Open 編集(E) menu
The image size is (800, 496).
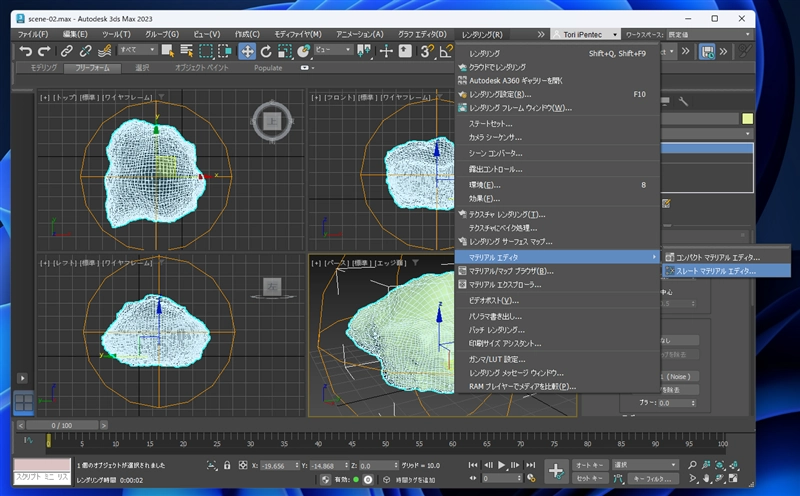pyautogui.click(x=75, y=34)
